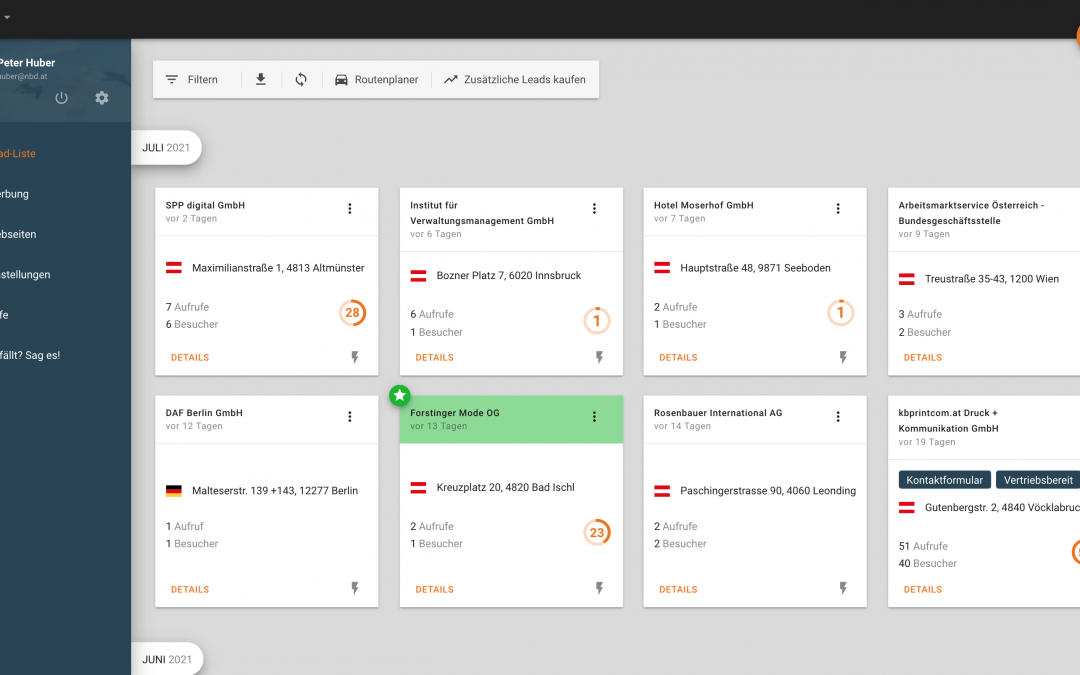Viewport: 1080px width, 675px height.
Task: Click the power logout icon
Action: 61,98
